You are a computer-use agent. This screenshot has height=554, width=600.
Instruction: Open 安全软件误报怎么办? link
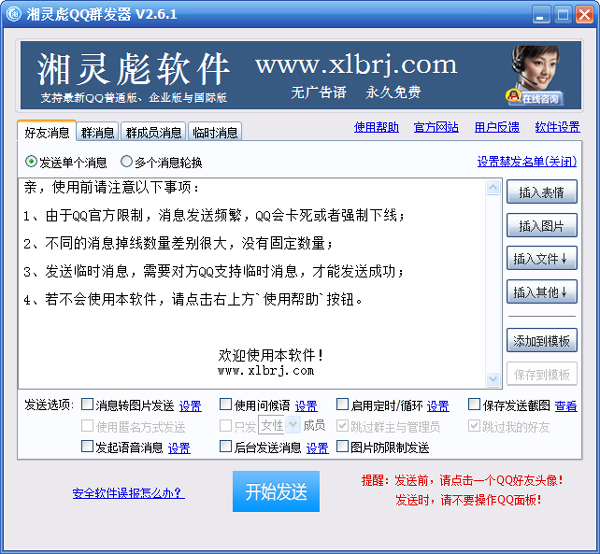[x=129, y=493]
